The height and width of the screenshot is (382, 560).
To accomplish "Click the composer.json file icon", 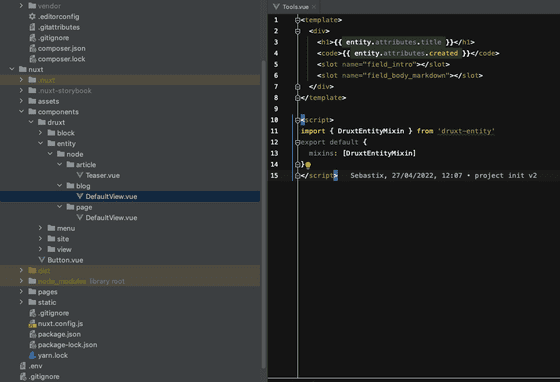I will click(x=32, y=48).
